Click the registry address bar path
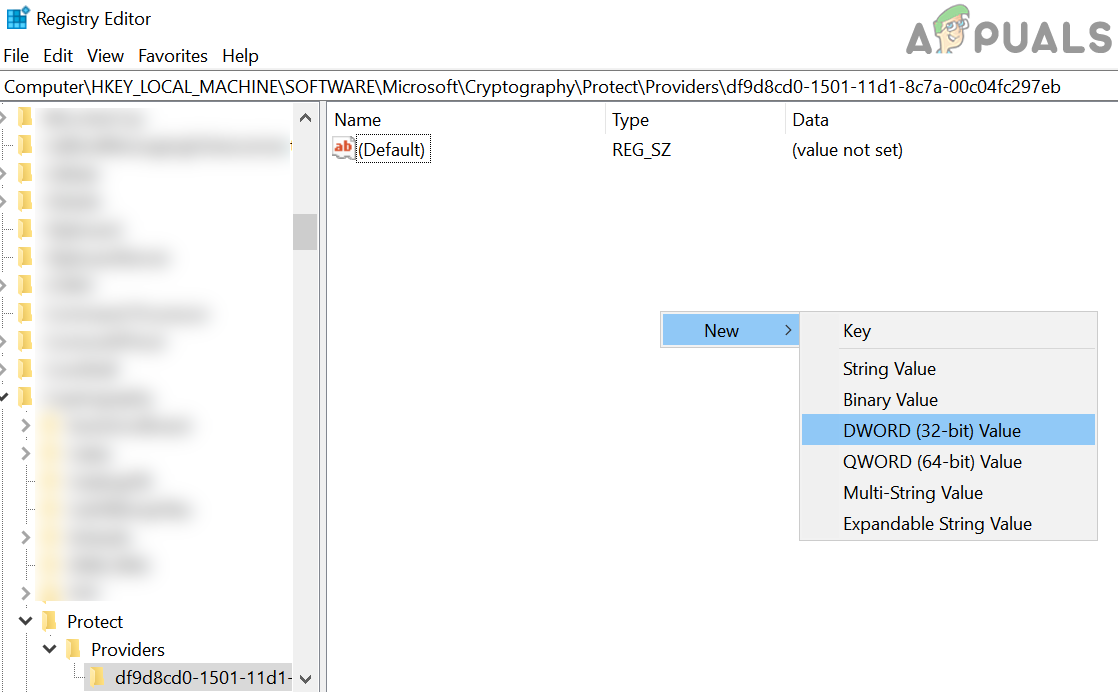 [532, 87]
